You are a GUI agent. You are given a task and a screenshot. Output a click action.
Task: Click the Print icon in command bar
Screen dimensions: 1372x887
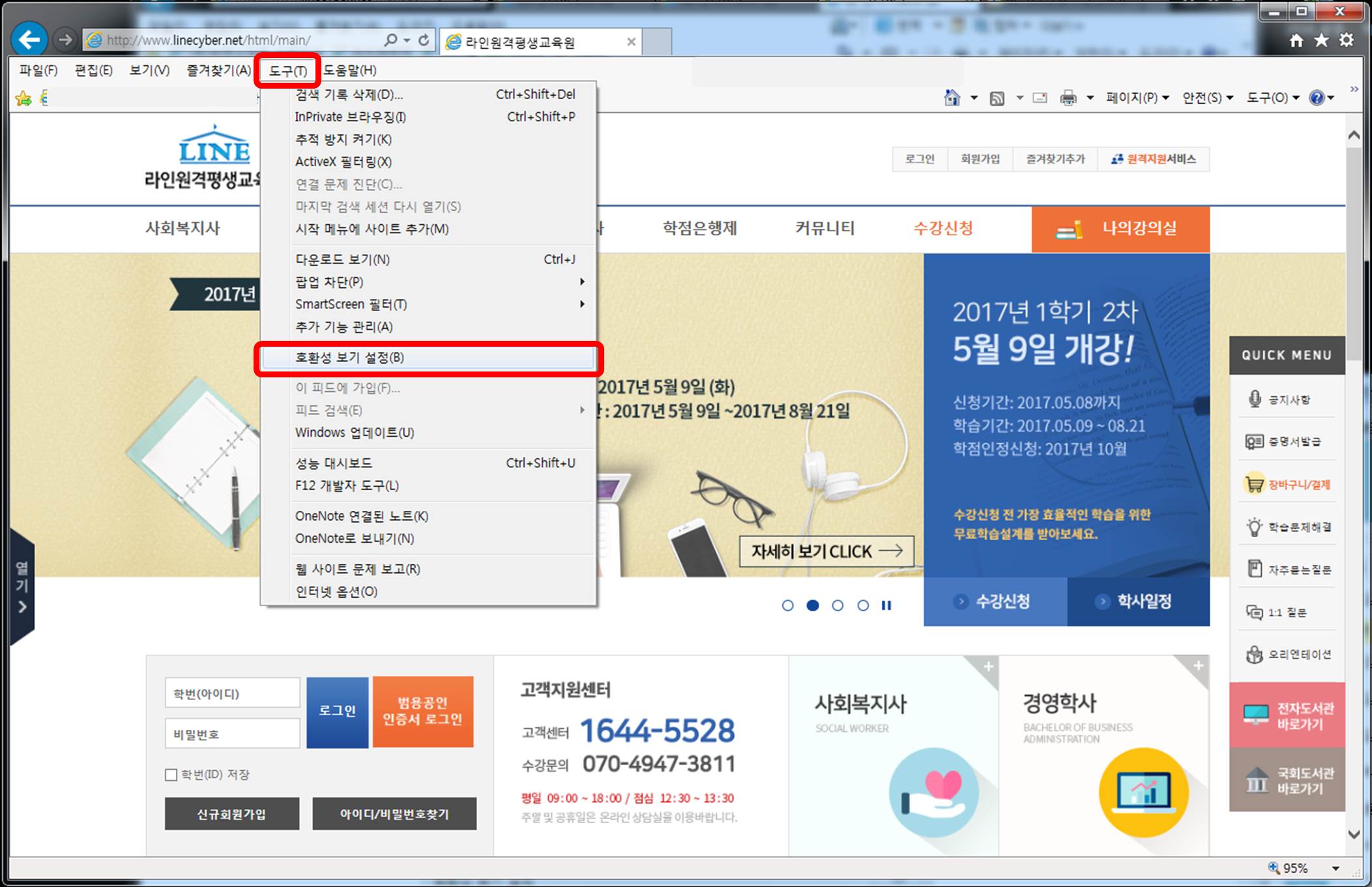tap(1068, 98)
